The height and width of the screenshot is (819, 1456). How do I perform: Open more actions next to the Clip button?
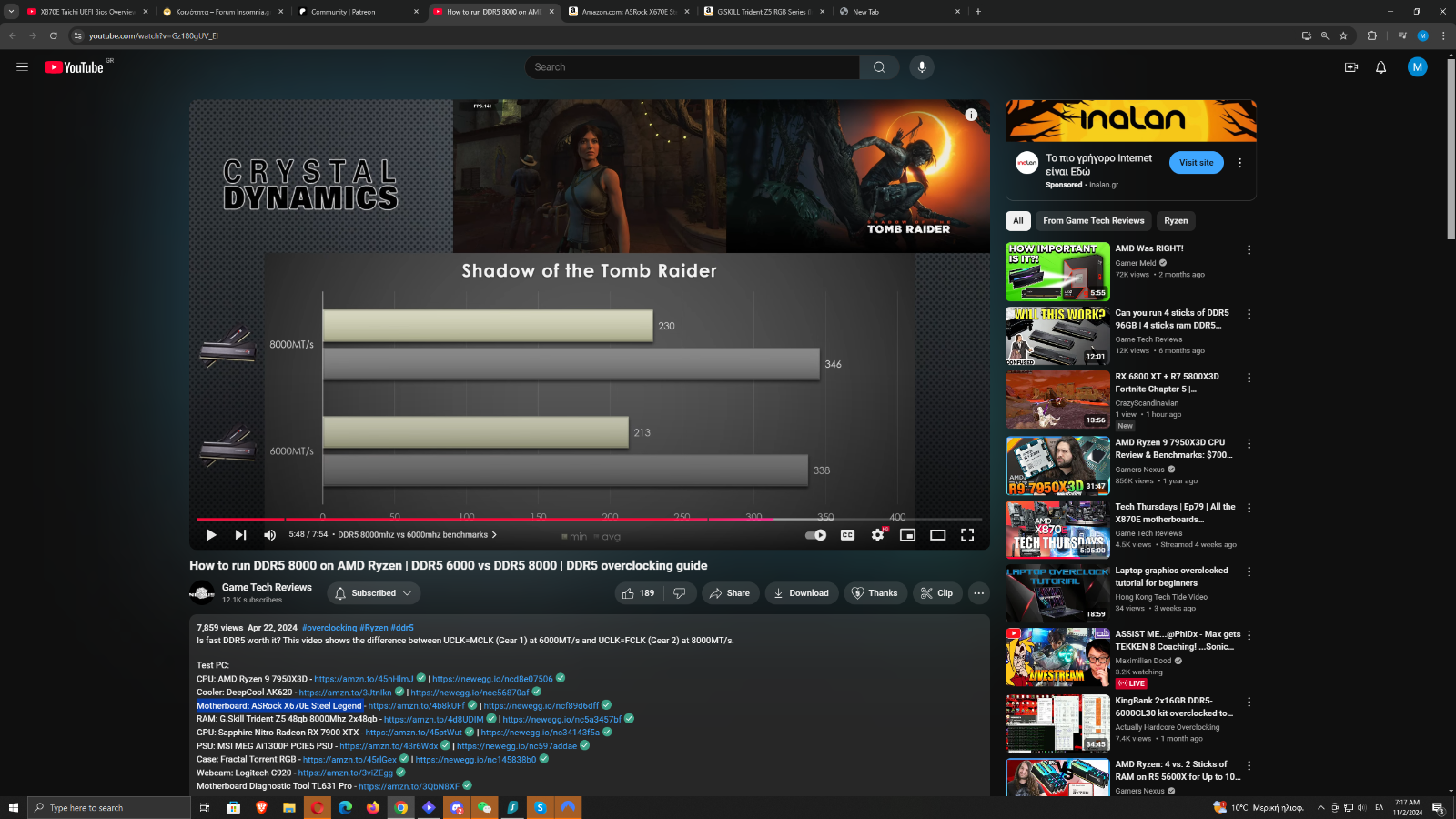click(x=979, y=593)
